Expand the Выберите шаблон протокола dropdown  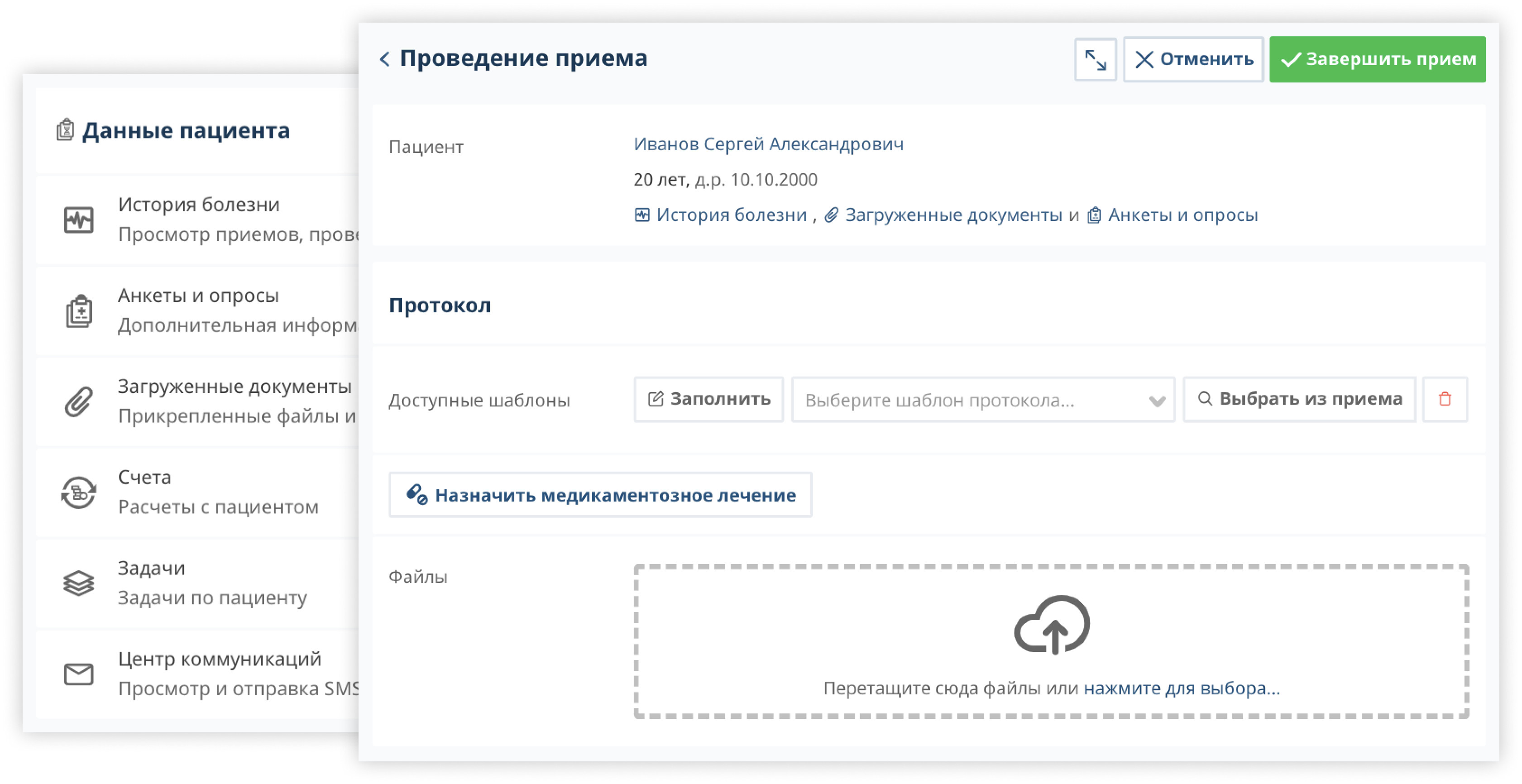pyautogui.click(x=983, y=400)
